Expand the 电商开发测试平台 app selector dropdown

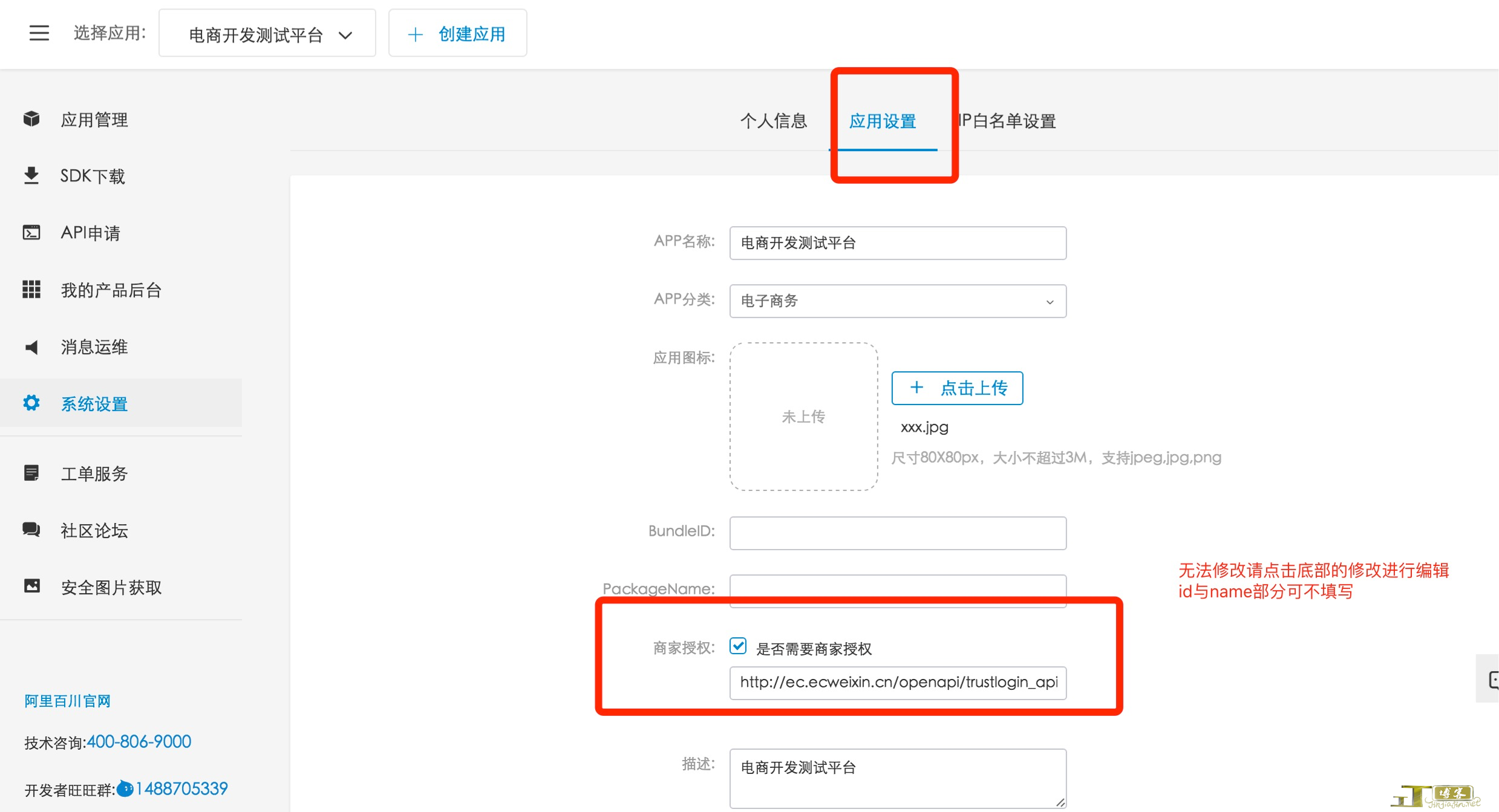267,34
